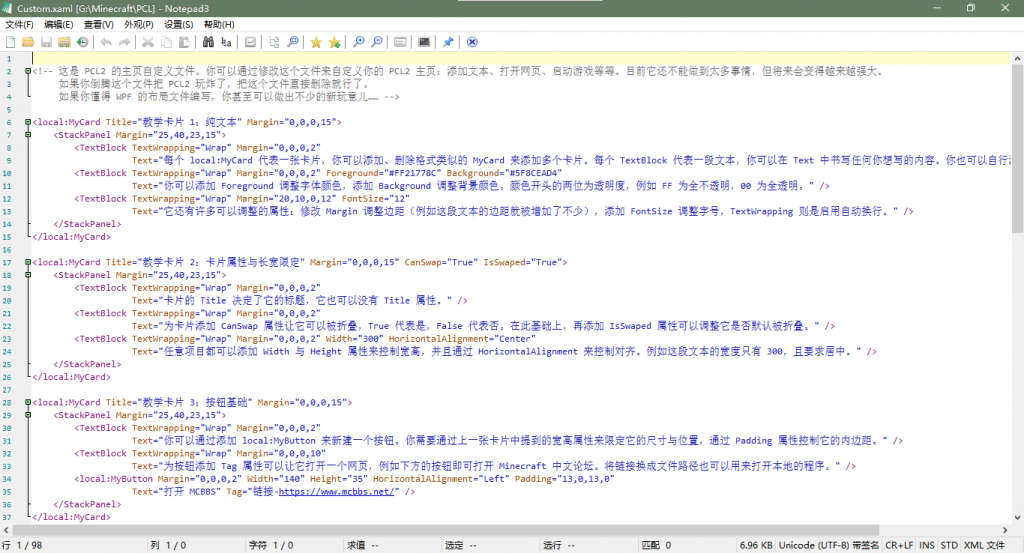This screenshot has height=553, width=1024.
Task: Click the yellow star Favorites icon
Action: pyautogui.click(x=316, y=42)
